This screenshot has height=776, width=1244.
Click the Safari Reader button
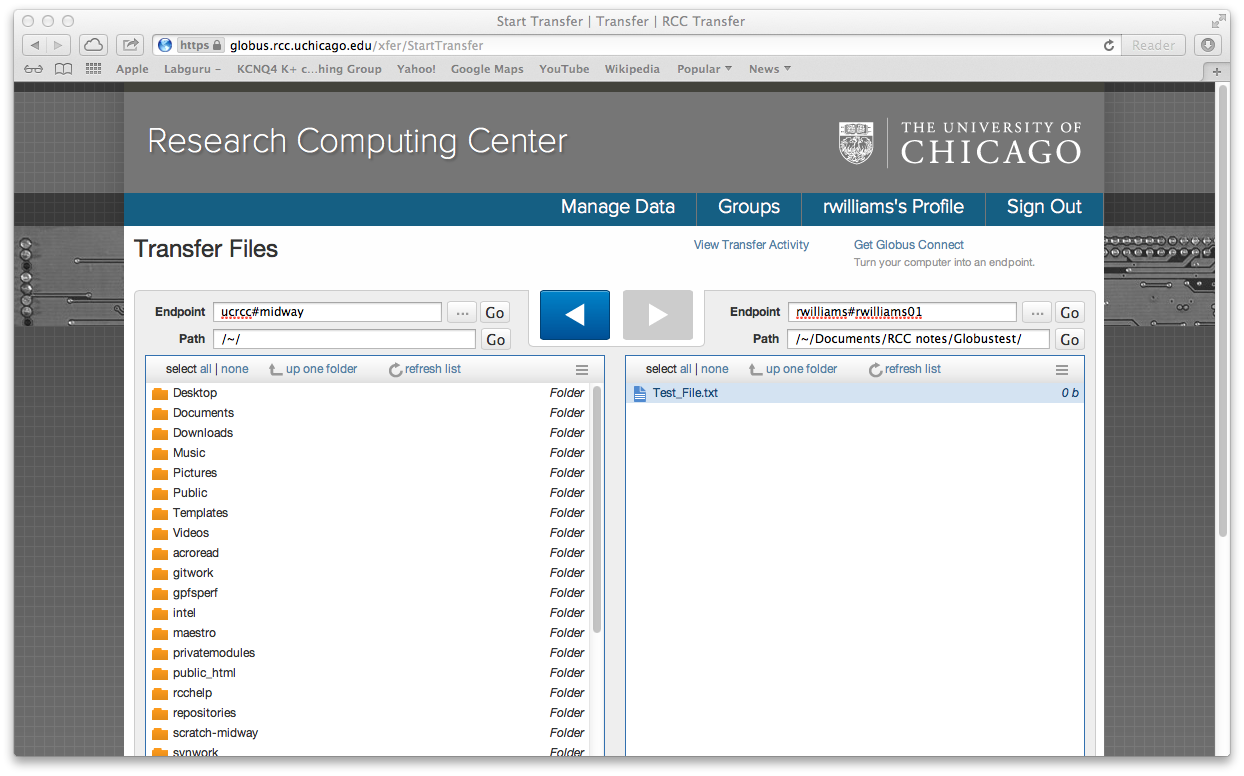pyautogui.click(x=1154, y=45)
